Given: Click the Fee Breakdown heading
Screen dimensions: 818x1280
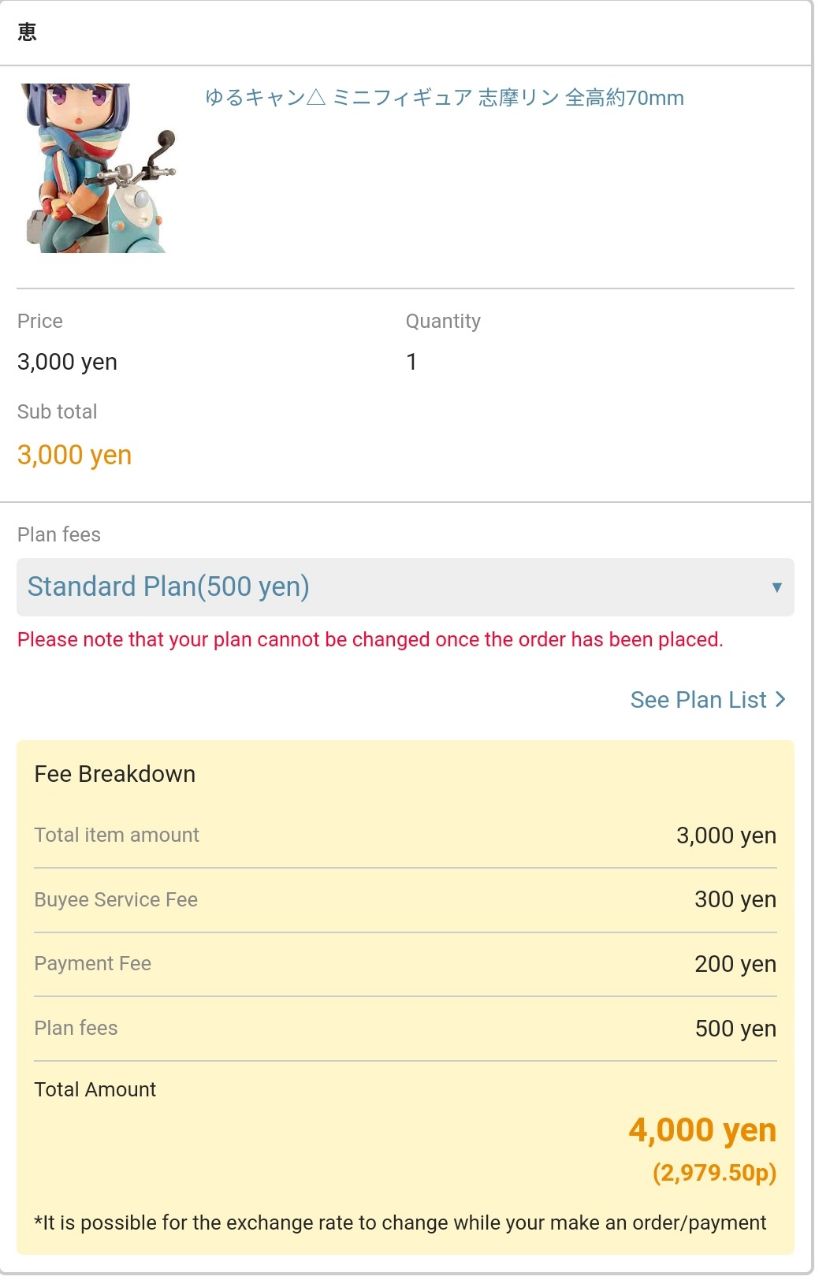Looking at the screenshot, I should click(115, 774).
